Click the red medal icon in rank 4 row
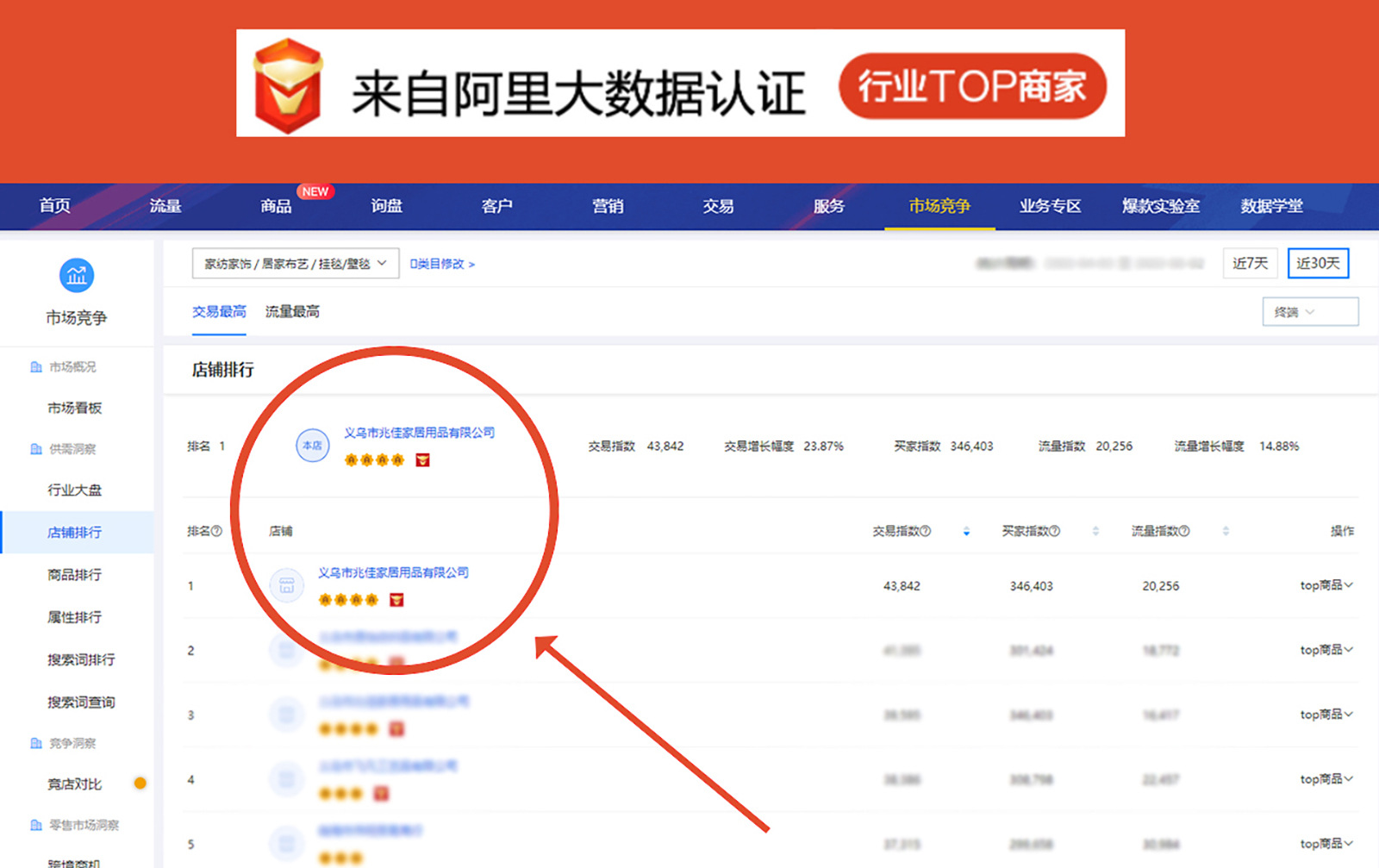 click(381, 793)
